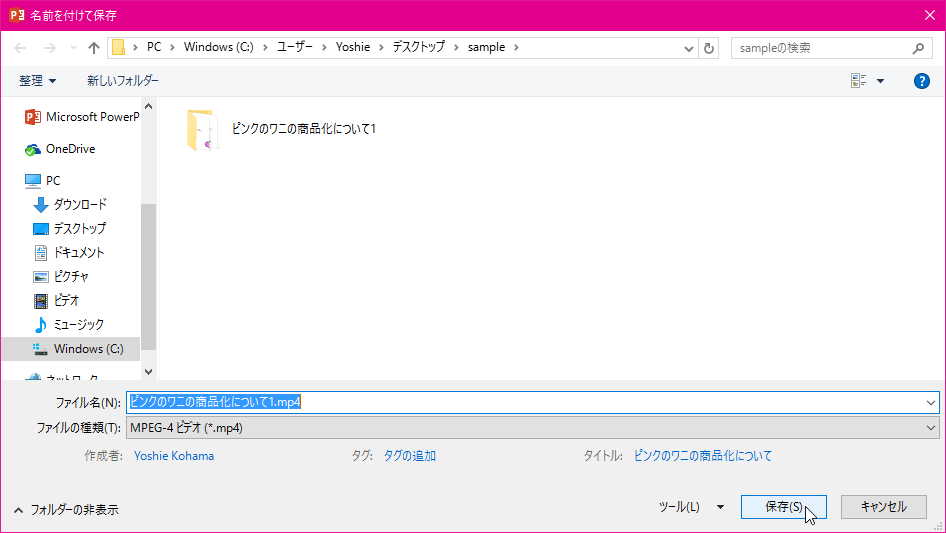
Task: Select Yoshie in the address path
Action: pyautogui.click(x=353, y=47)
